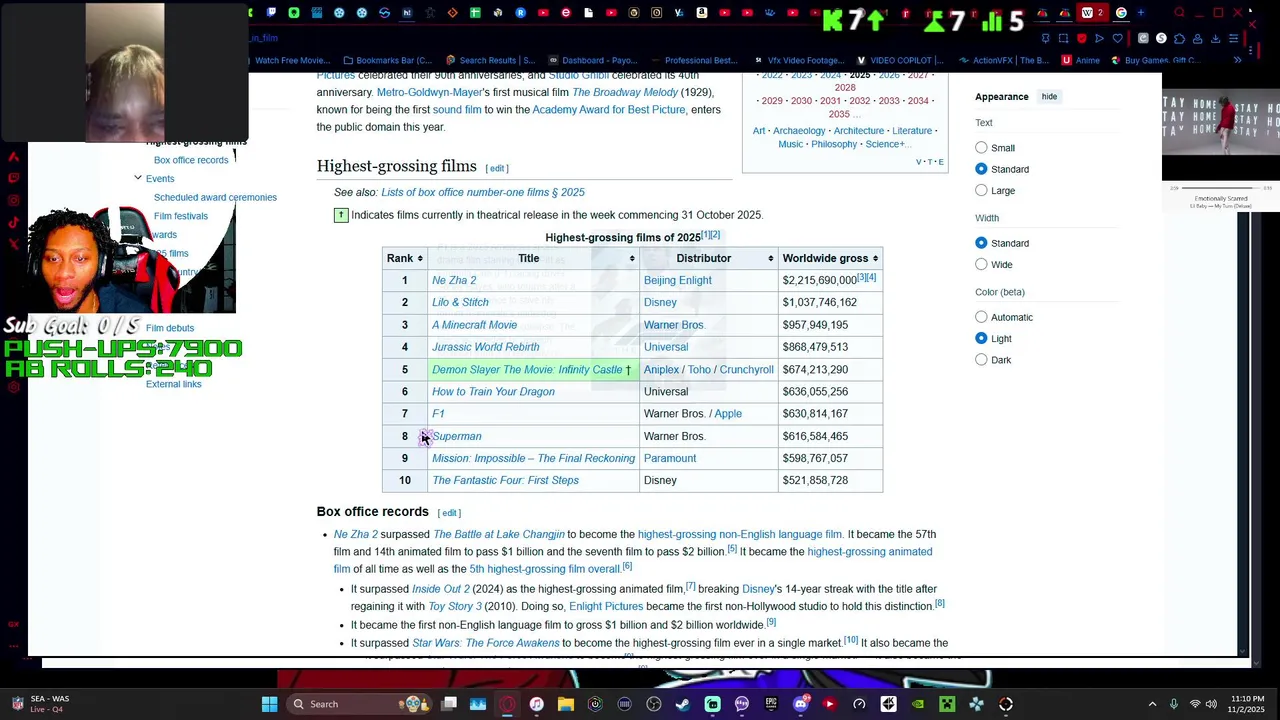Open the Opera GX browser taskbar icon
The image size is (1280, 720).
point(508,704)
